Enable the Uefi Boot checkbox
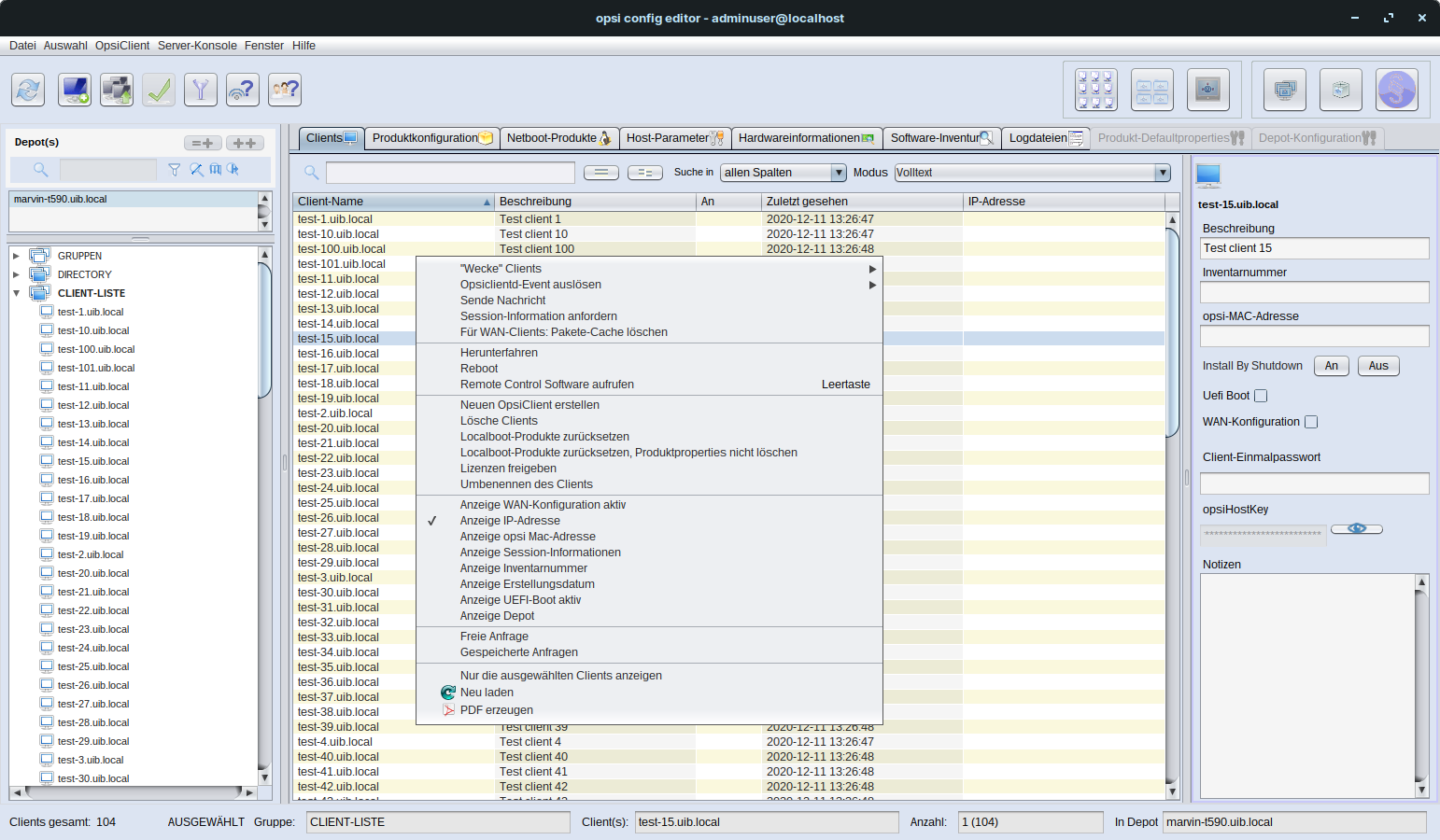Screen dimensions: 1440x840 pos(1261,396)
